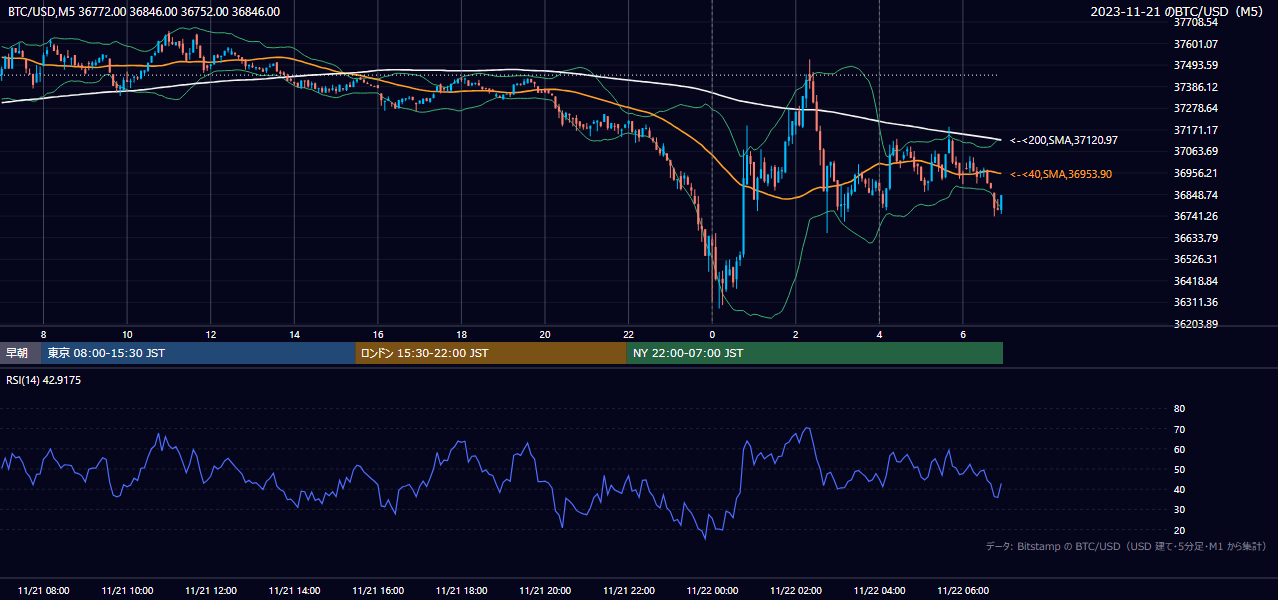1278x600 pixels.
Task: Click bottom axis label 11/21 18:00
Action: [x=461, y=590]
